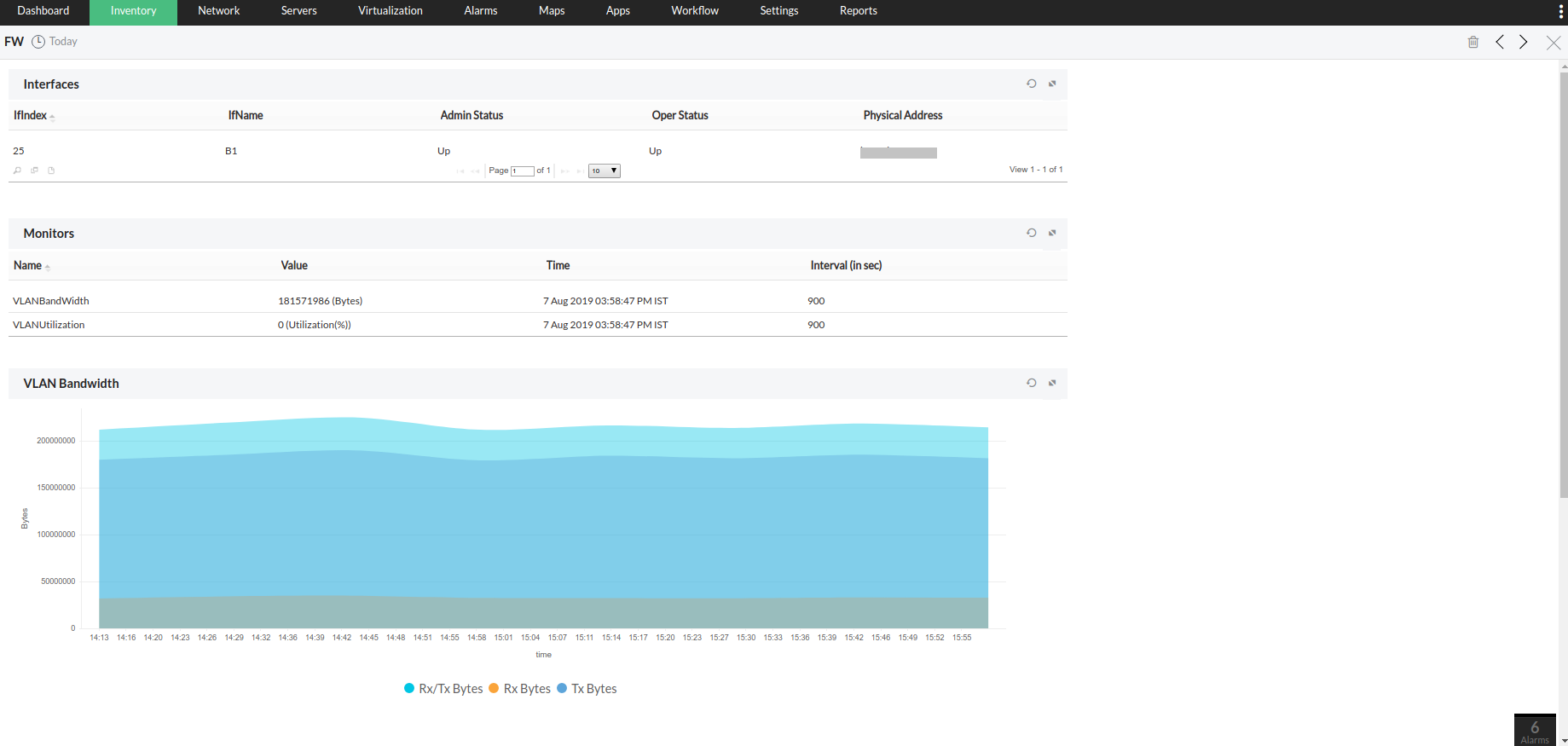Click the trash delete icon for FW

point(1473,42)
